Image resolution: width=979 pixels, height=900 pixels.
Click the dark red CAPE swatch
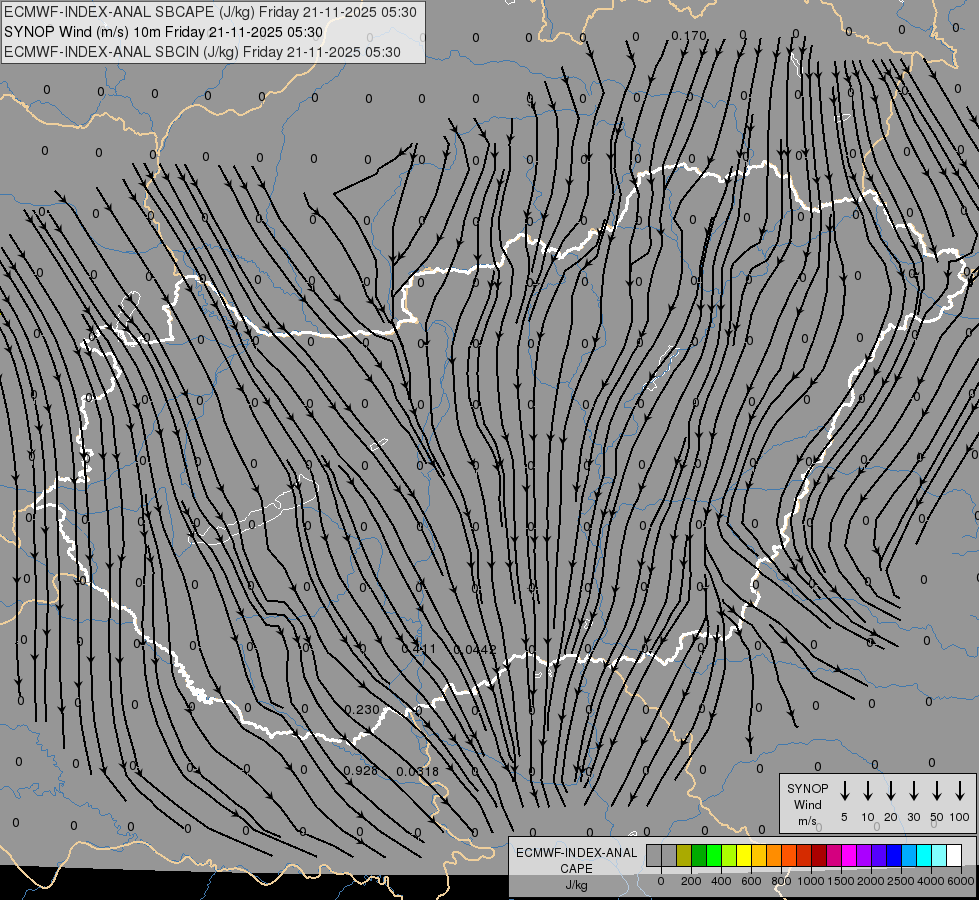pyautogui.click(x=820, y=855)
